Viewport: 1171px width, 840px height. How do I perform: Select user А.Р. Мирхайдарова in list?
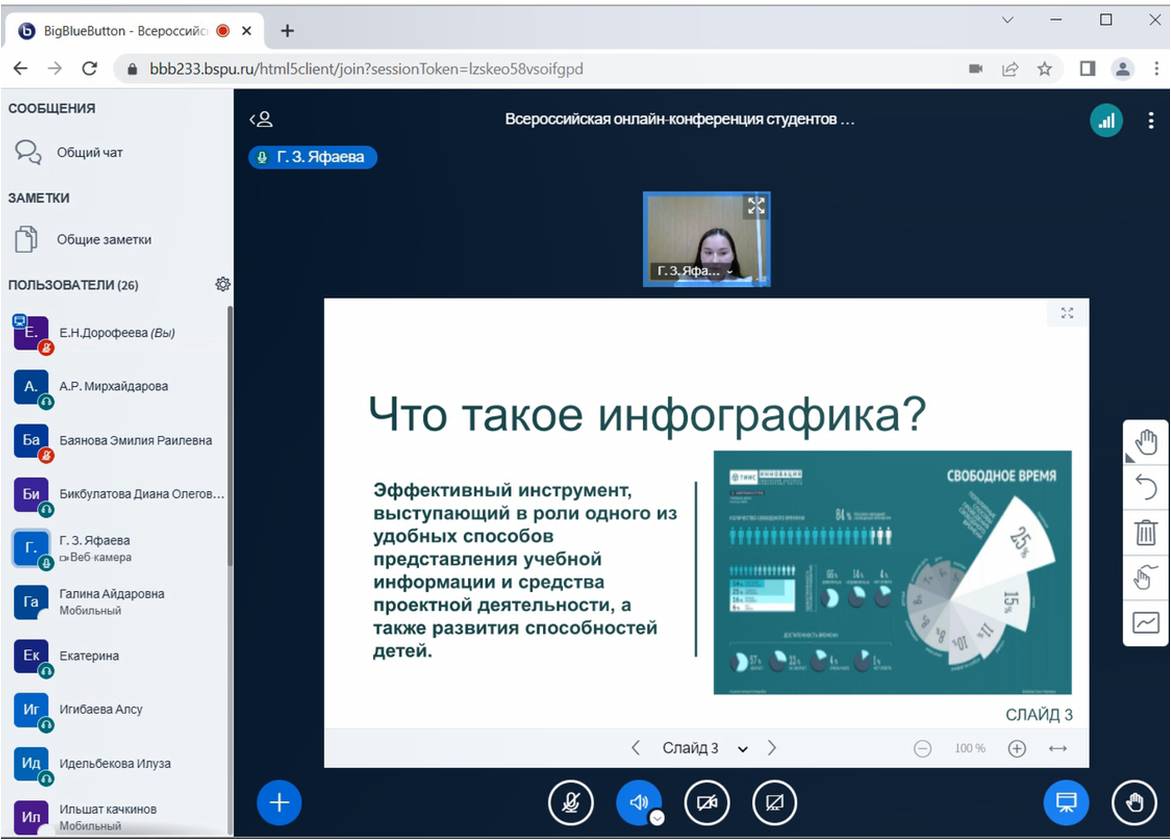pyautogui.click(x=113, y=386)
